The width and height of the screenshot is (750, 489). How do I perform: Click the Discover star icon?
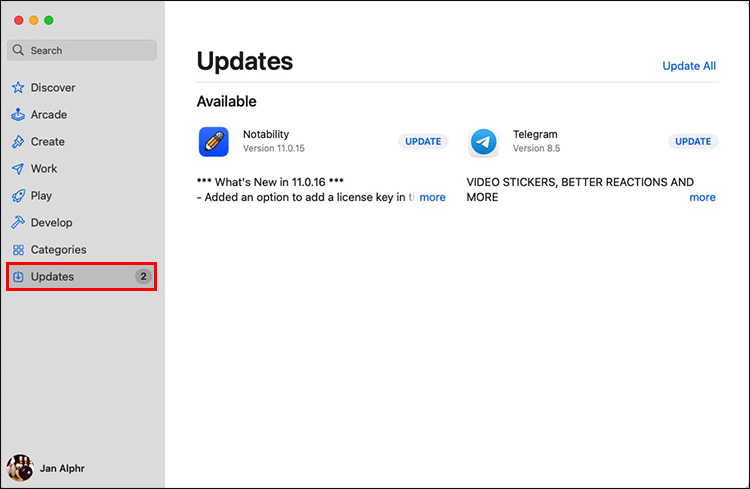pyautogui.click(x=18, y=88)
